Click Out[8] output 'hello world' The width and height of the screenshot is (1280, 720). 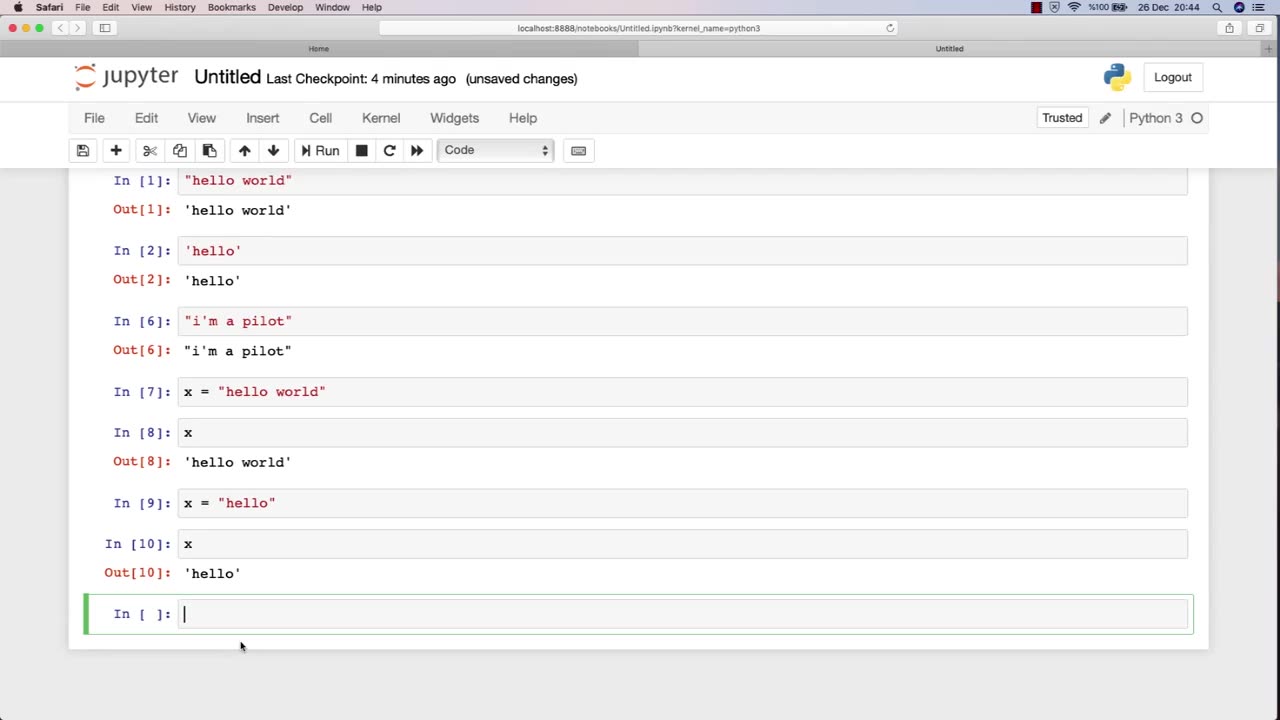(x=238, y=462)
